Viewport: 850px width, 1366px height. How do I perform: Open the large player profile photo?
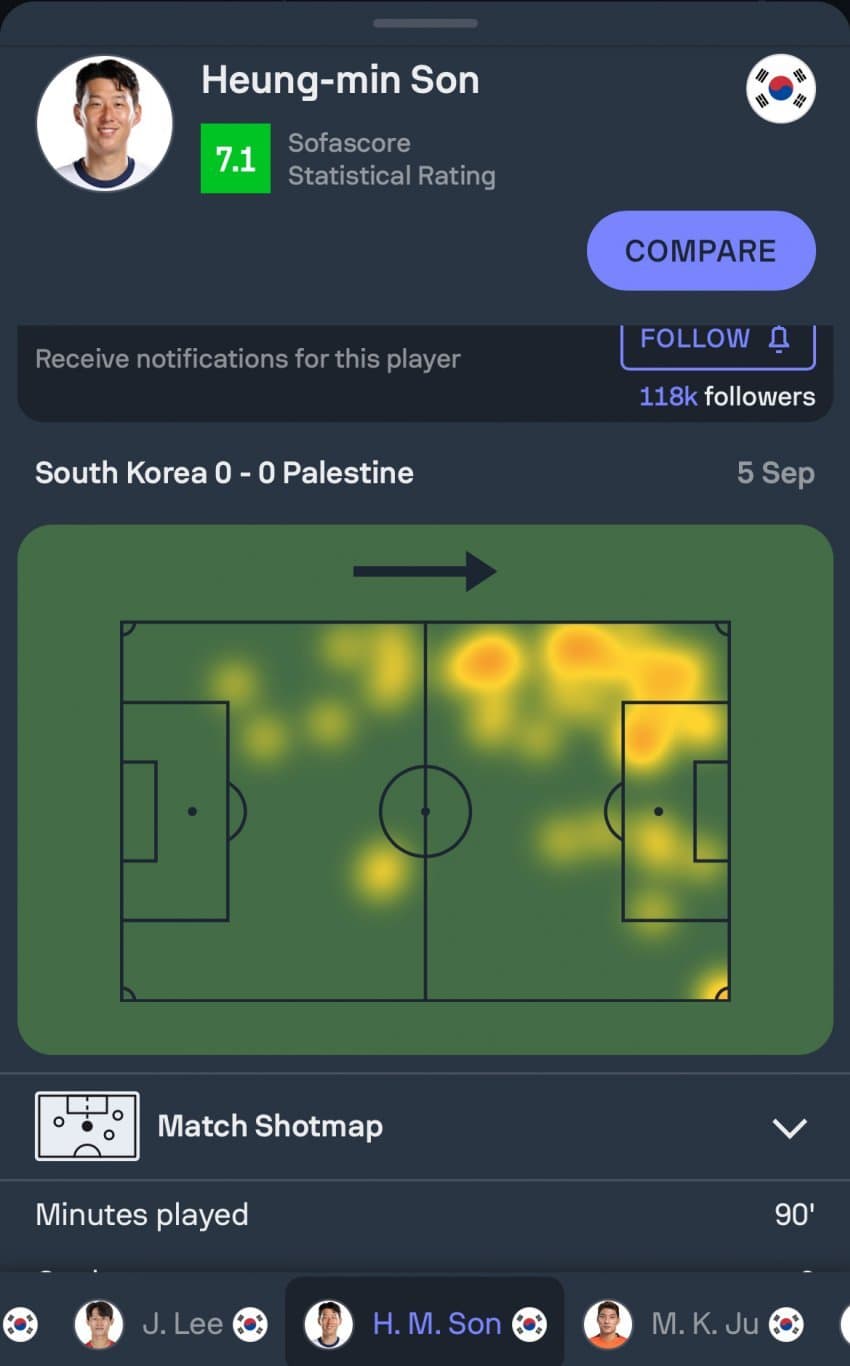pos(104,123)
